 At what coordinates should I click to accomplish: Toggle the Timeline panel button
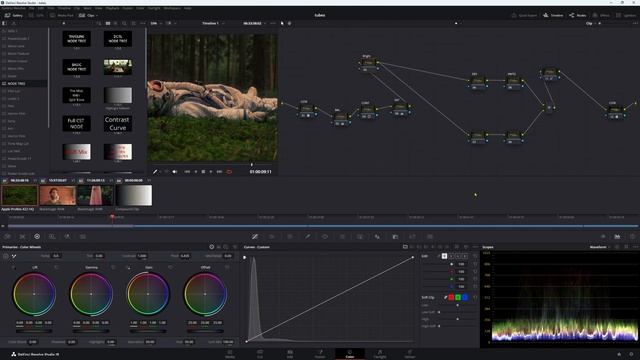[x=553, y=15]
